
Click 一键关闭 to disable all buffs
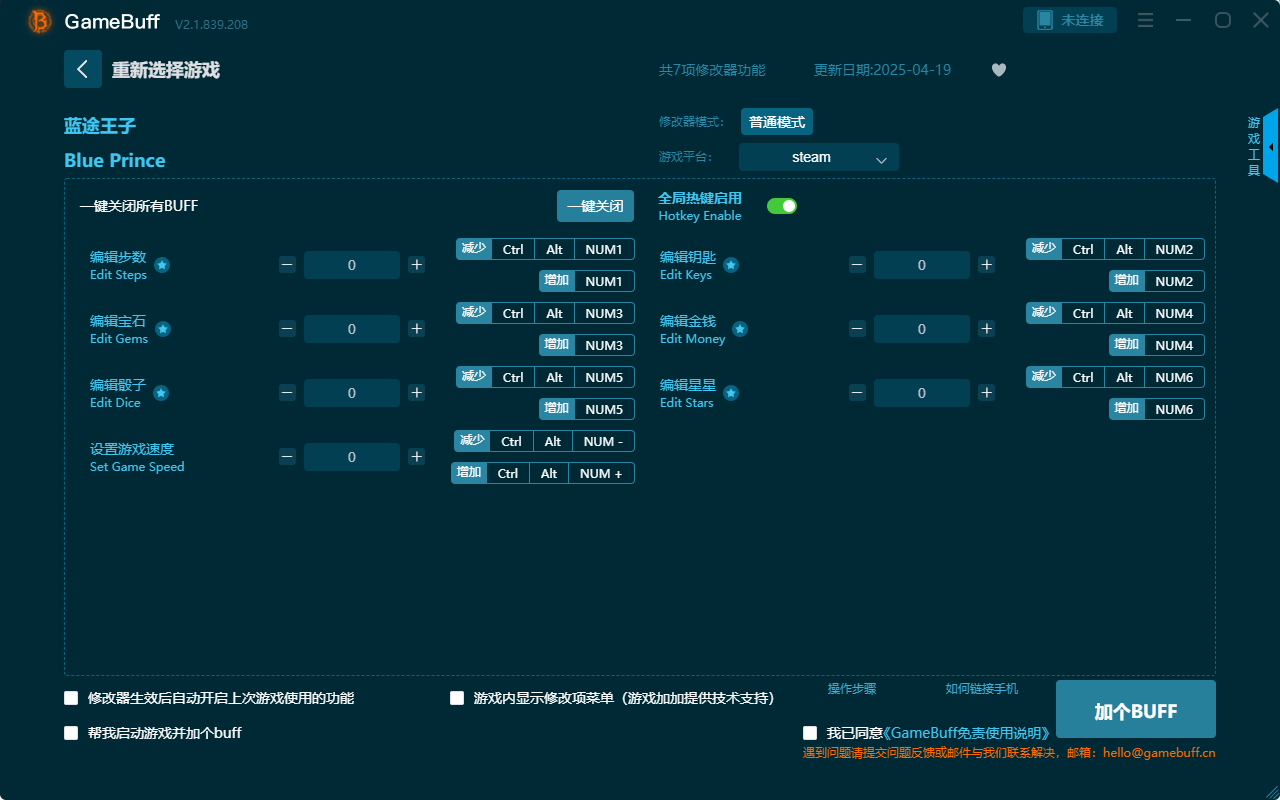click(595, 205)
